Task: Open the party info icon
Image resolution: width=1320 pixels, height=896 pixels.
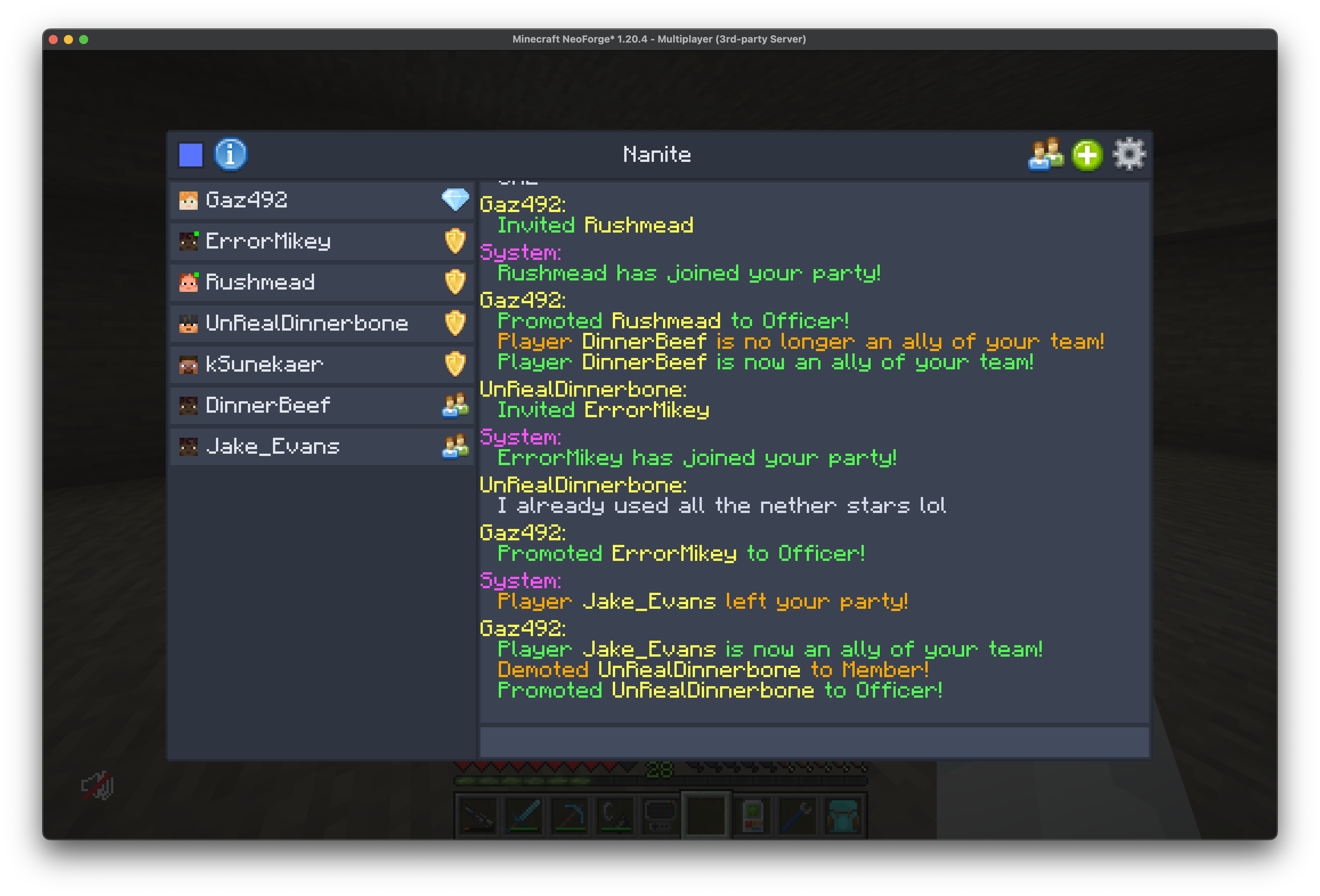Action: (230, 154)
